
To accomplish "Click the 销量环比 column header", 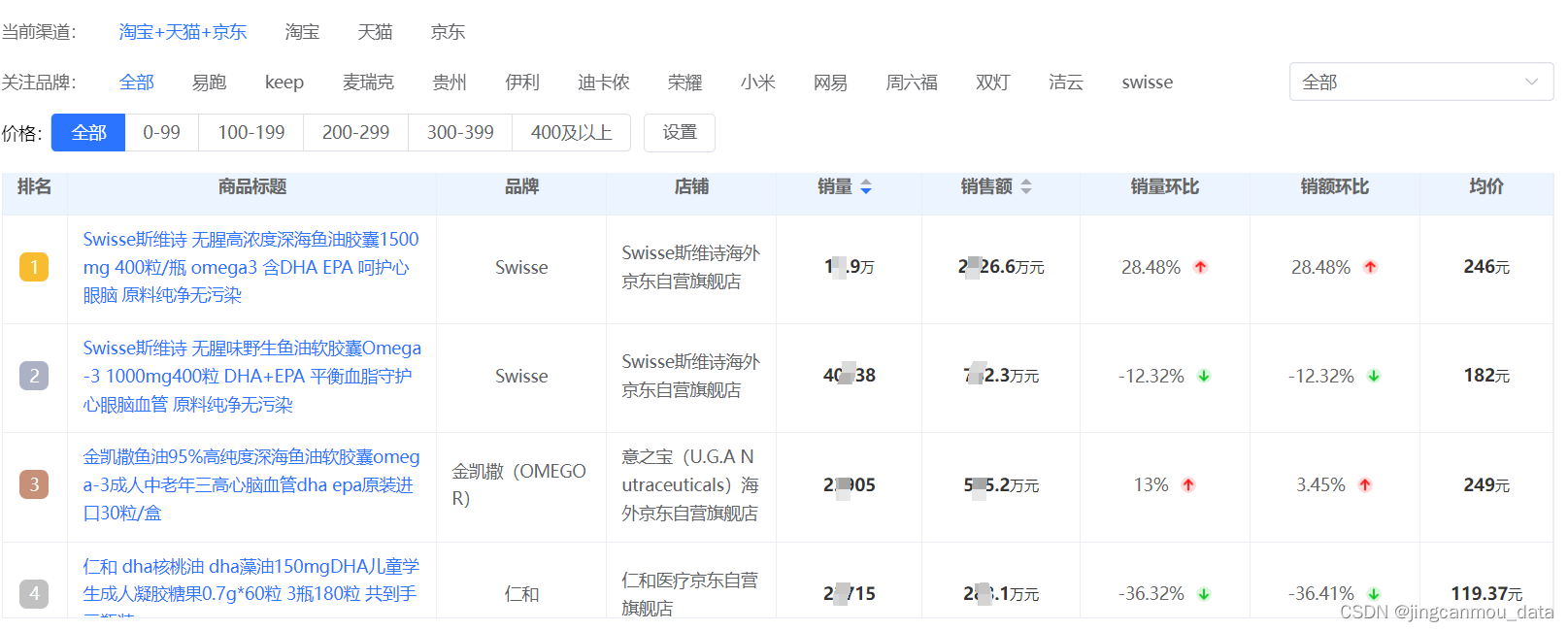I will point(1165,186).
